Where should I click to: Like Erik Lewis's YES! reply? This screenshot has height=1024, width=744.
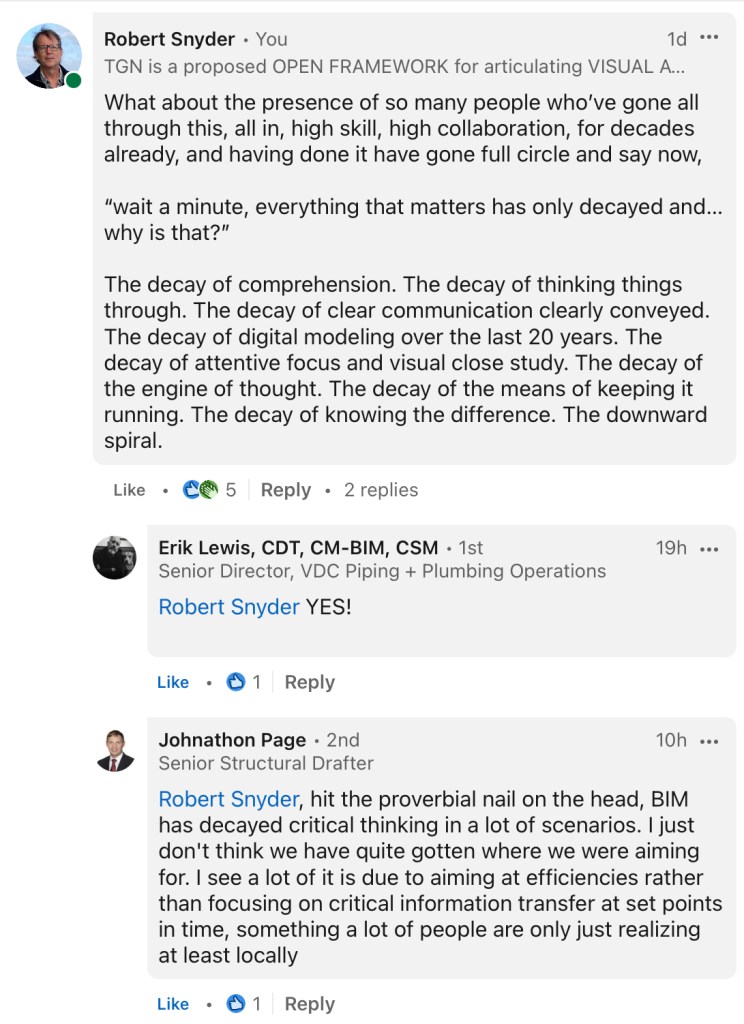173,682
